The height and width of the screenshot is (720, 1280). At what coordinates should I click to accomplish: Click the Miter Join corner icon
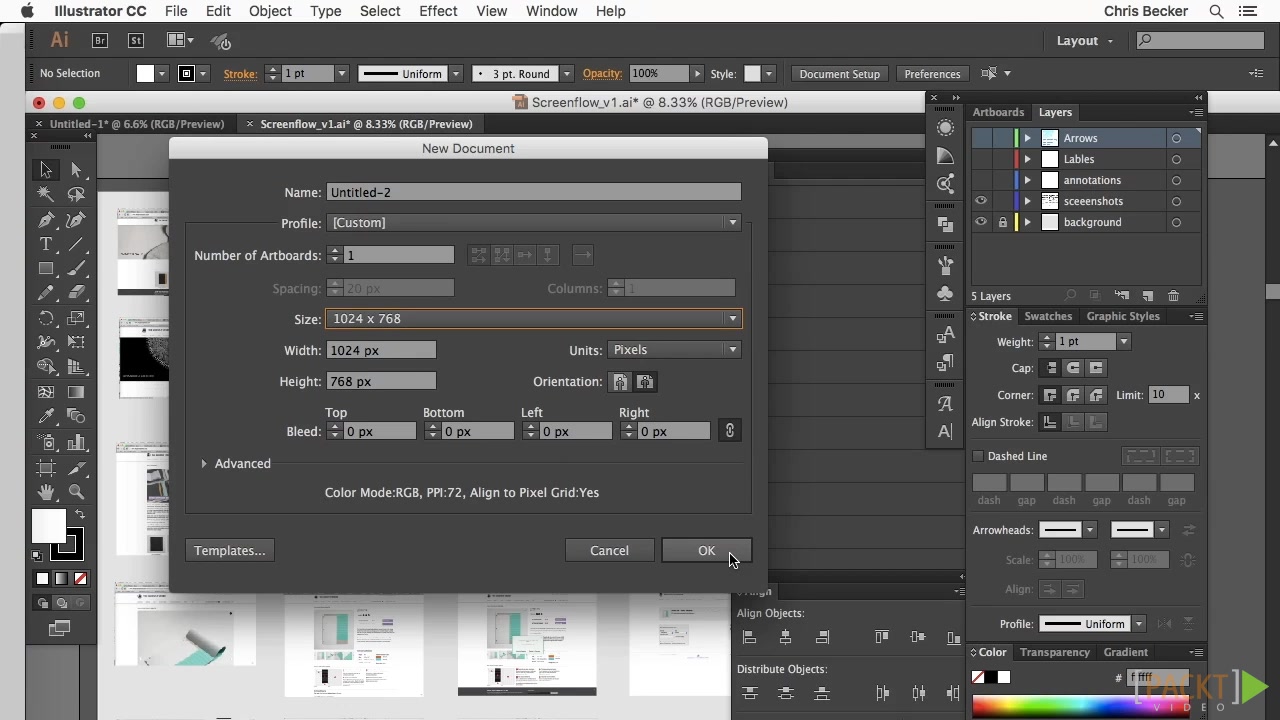tap(1050, 395)
